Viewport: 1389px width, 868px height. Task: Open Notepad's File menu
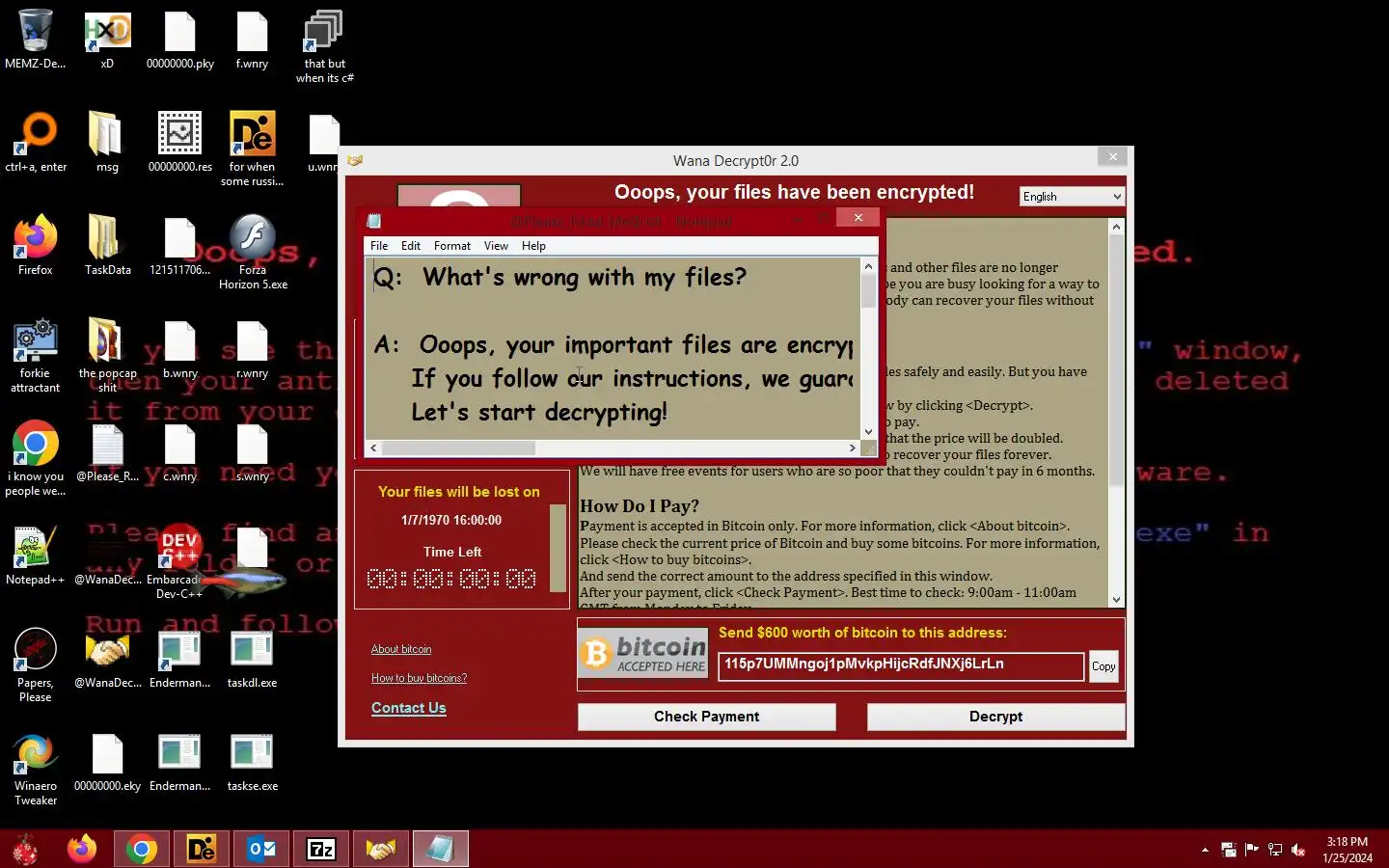tap(379, 246)
